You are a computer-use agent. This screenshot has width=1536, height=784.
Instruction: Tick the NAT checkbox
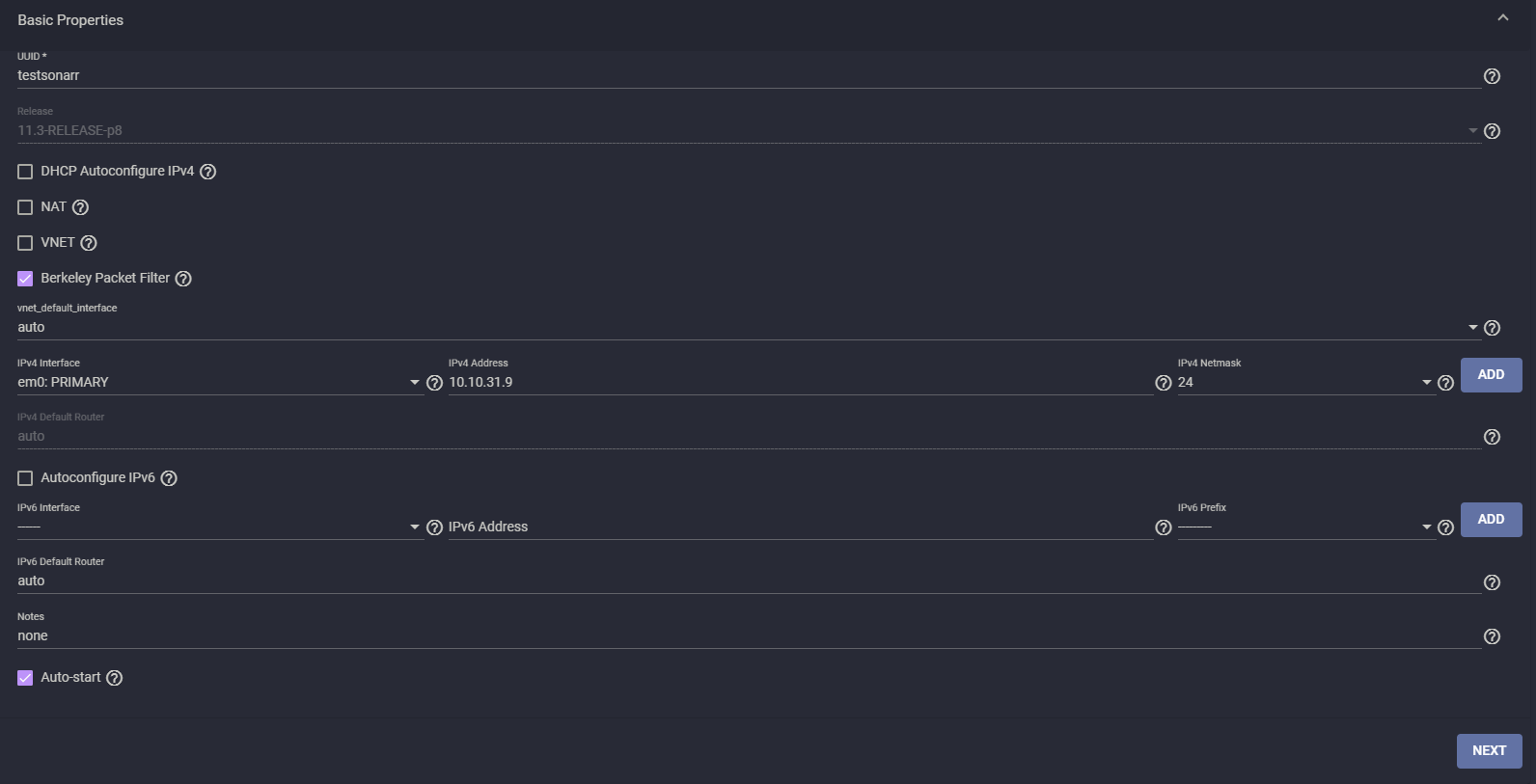(x=25, y=207)
